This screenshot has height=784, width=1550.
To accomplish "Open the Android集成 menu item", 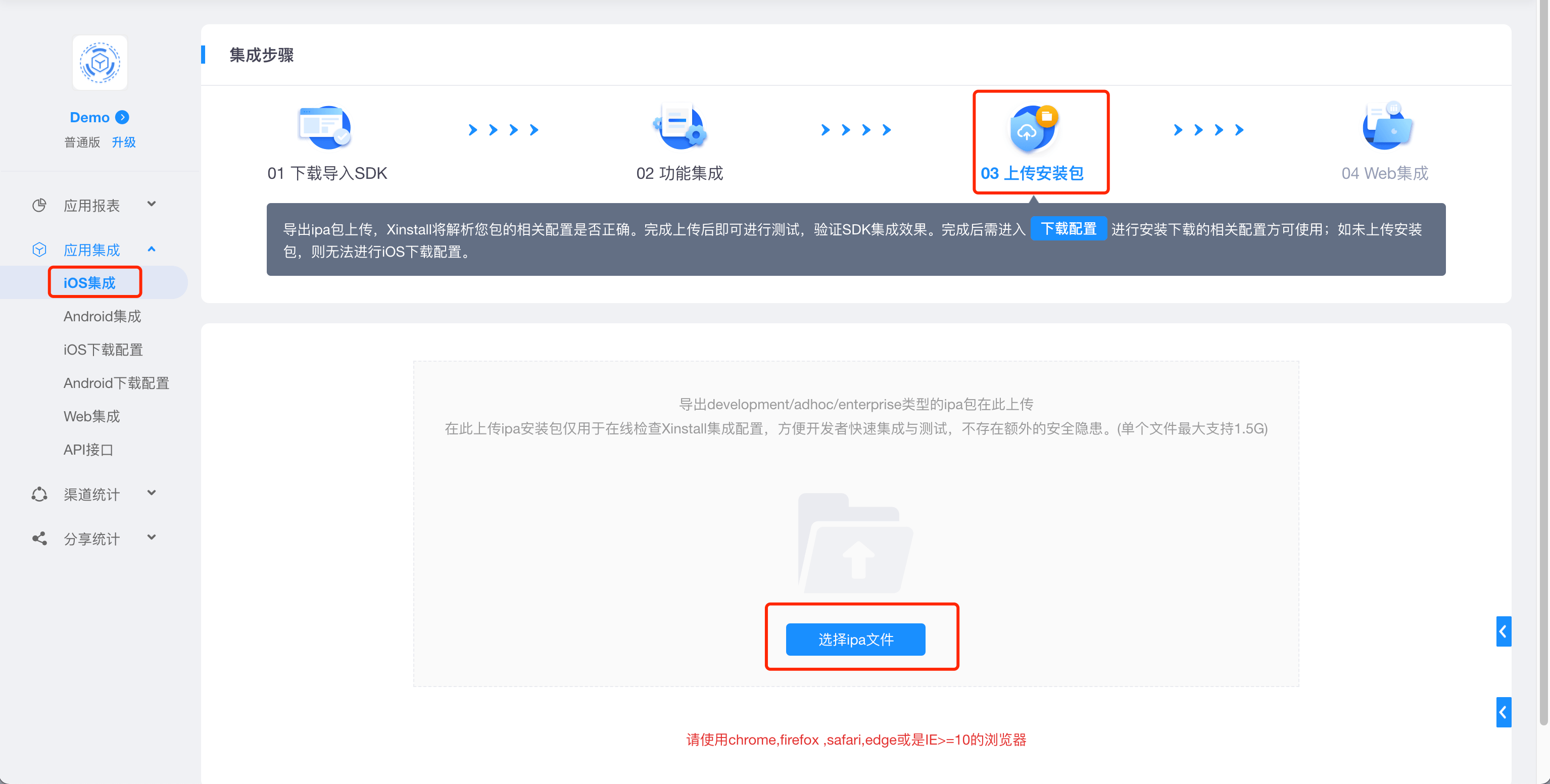I will pyautogui.click(x=102, y=316).
